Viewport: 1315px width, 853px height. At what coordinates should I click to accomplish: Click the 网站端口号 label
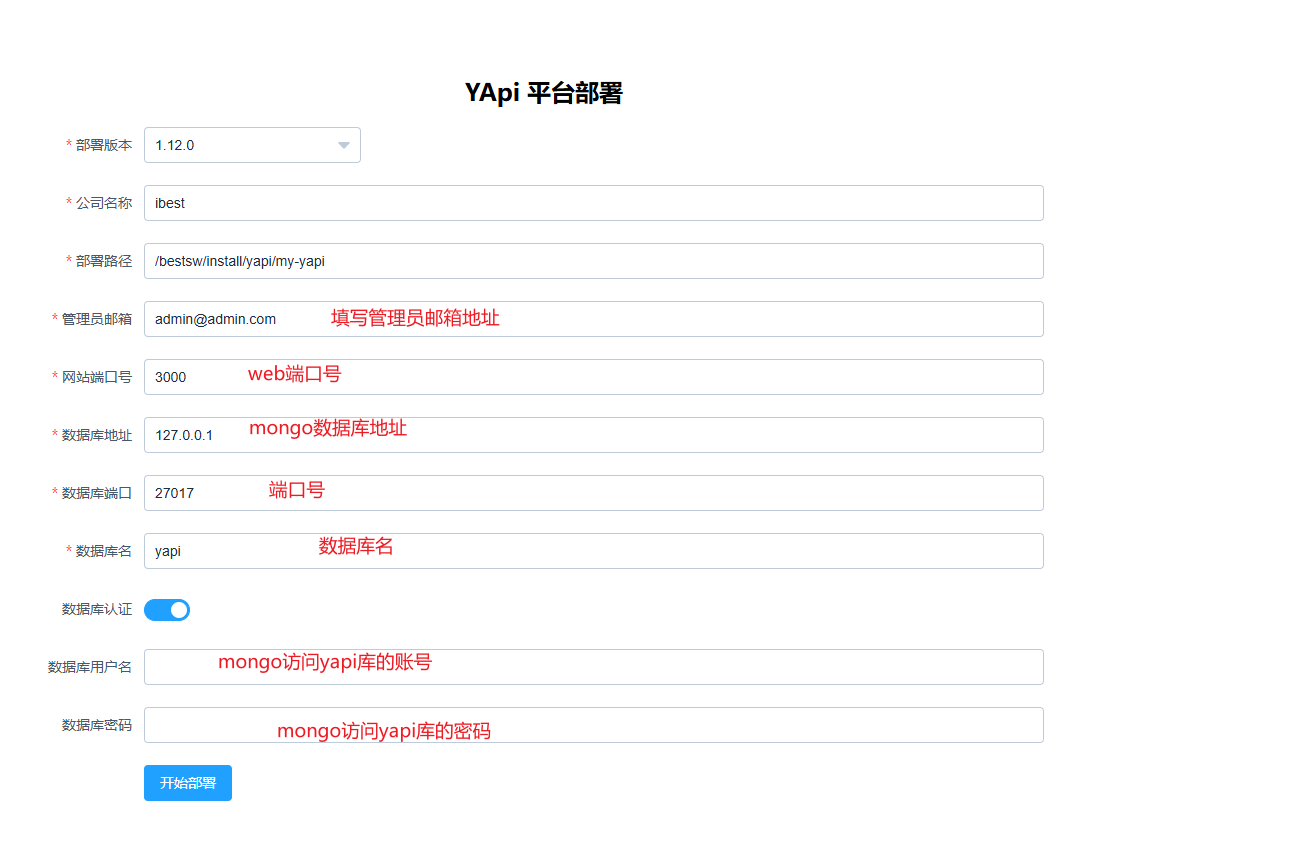pos(97,377)
